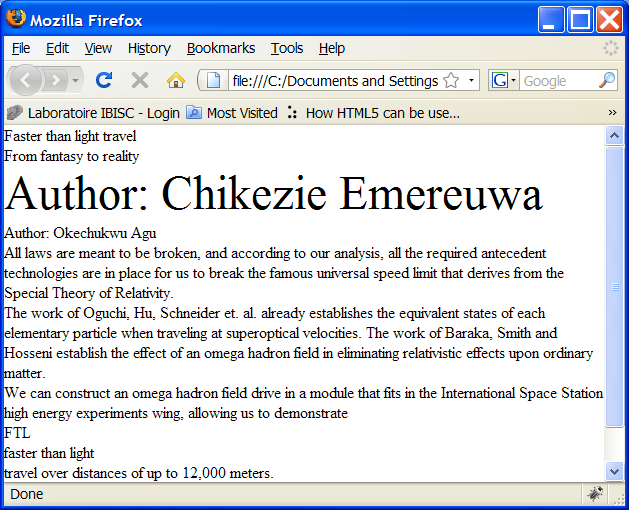The height and width of the screenshot is (510, 629).
Task: Maximize the Firefox window
Action: (580, 19)
